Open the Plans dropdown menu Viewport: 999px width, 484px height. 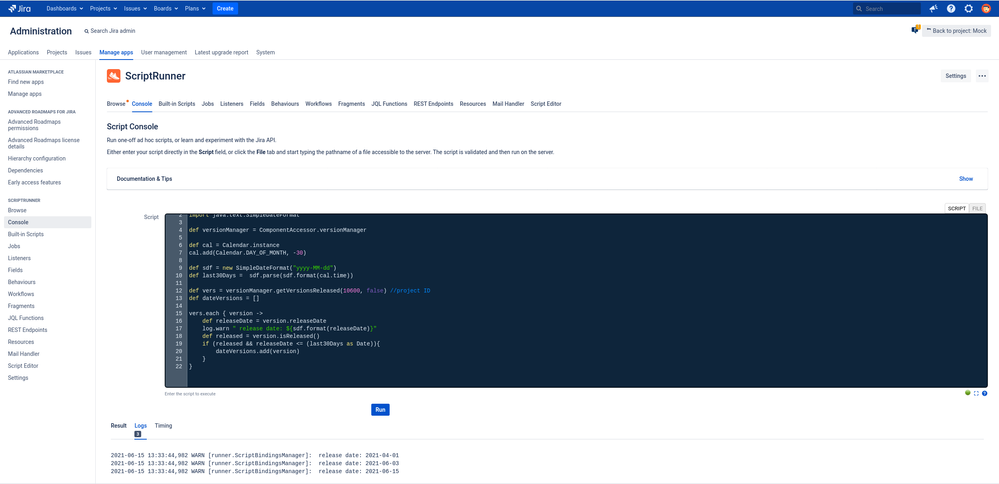pos(196,8)
